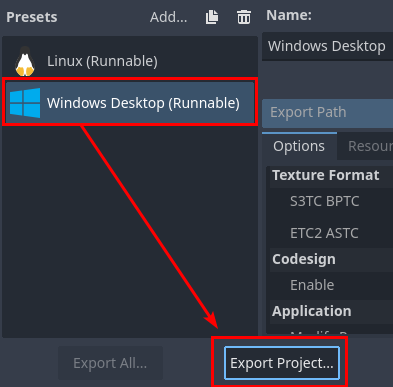
Task: Click the Presets header label
Action: tap(32, 17)
